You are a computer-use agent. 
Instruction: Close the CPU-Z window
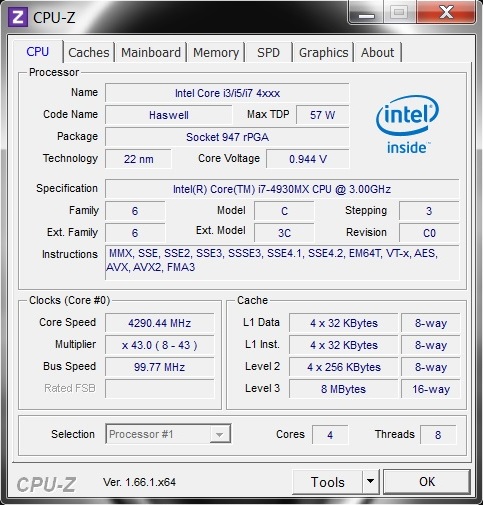(x=446, y=12)
